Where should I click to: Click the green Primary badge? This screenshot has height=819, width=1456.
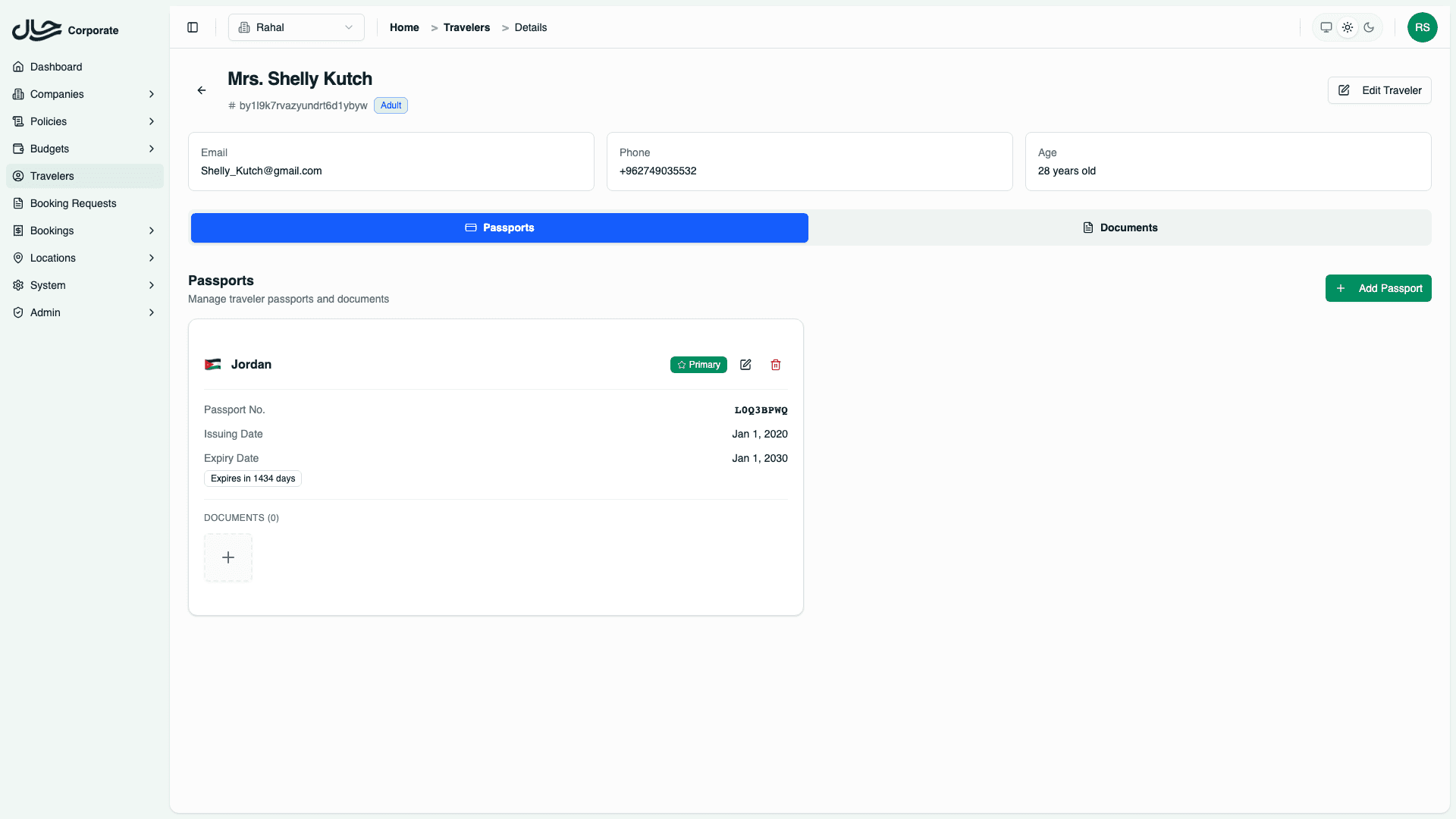(x=698, y=365)
